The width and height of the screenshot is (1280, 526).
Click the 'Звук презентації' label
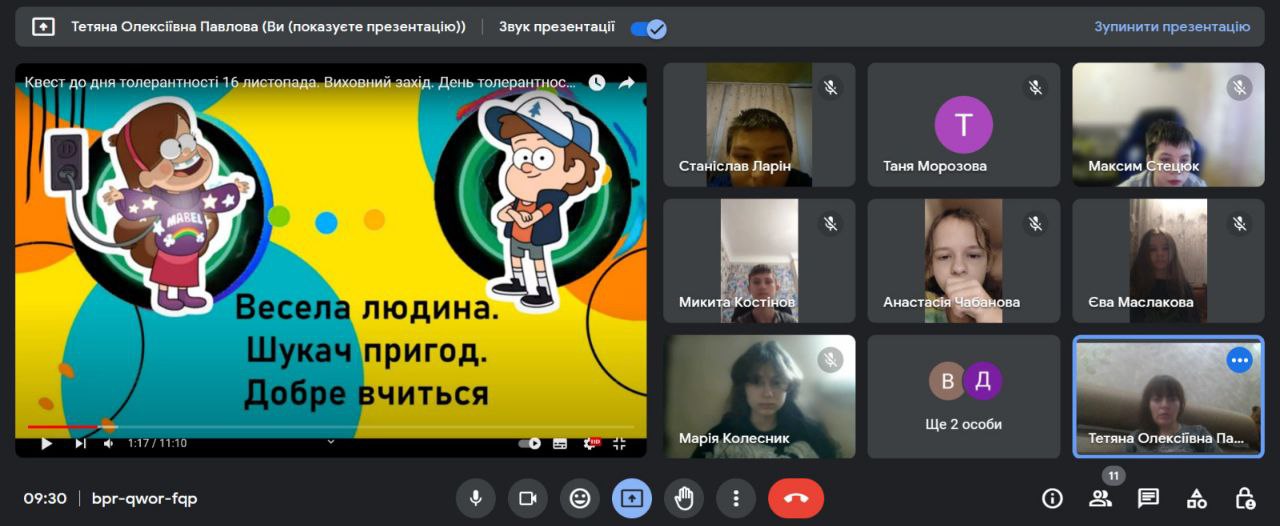[x=557, y=27]
